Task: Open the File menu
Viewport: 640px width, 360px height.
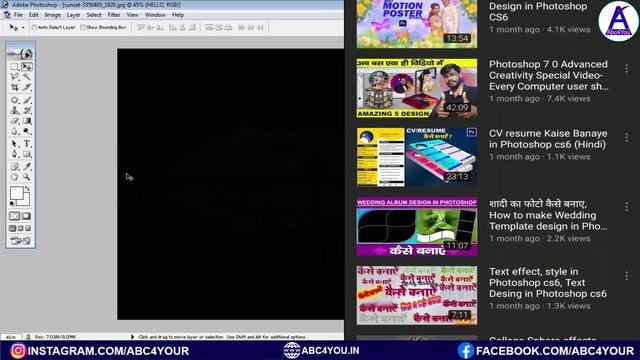Action: coord(18,15)
